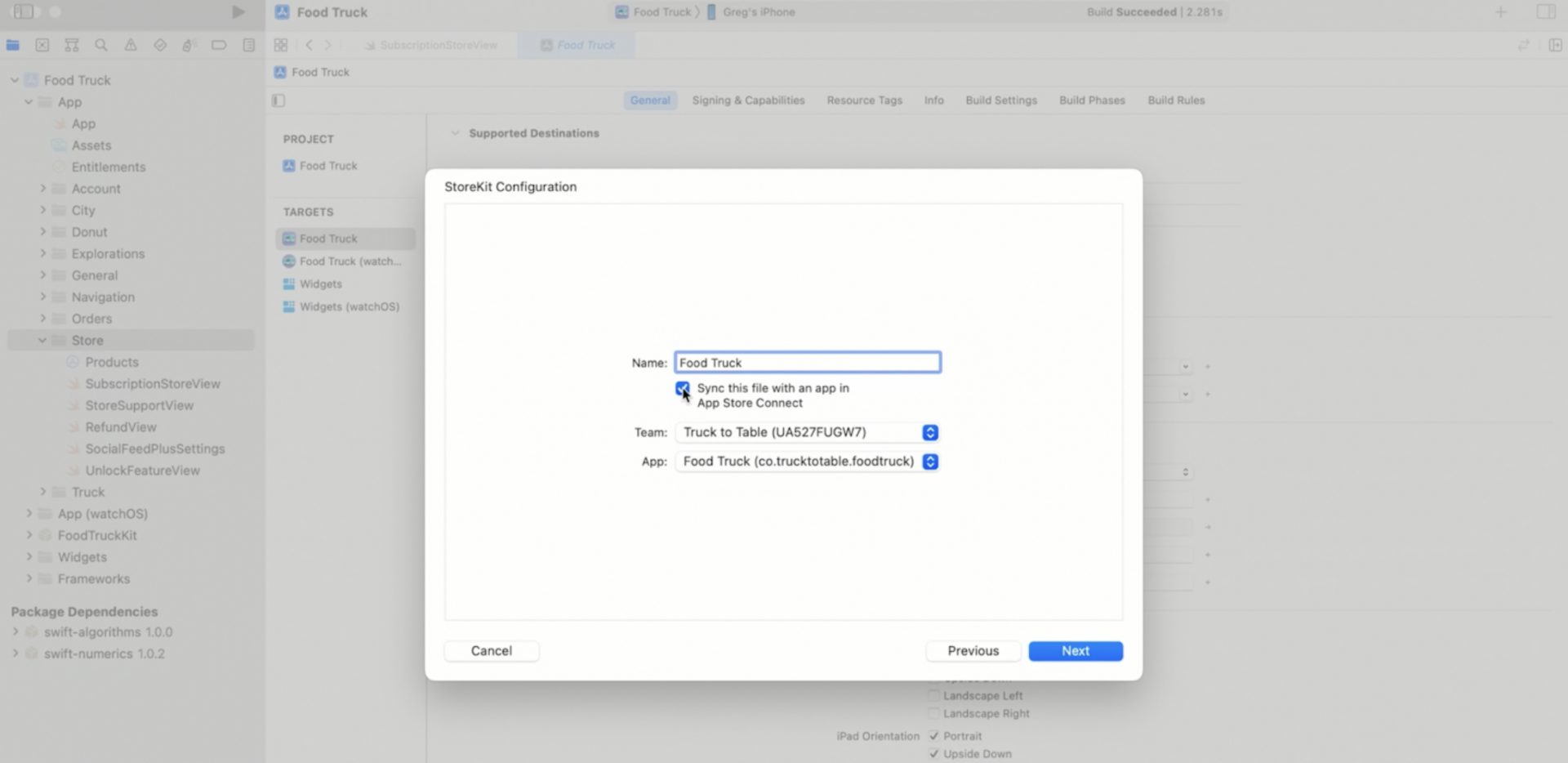Image resolution: width=1568 pixels, height=763 pixels.
Task: Toggle the inspectors panel icon
Action: click(1545, 11)
